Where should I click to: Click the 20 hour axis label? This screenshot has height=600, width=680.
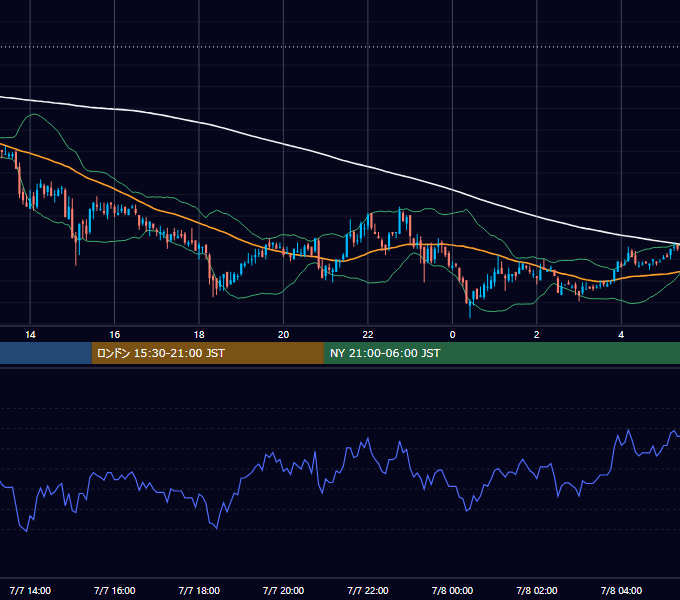tap(283, 335)
